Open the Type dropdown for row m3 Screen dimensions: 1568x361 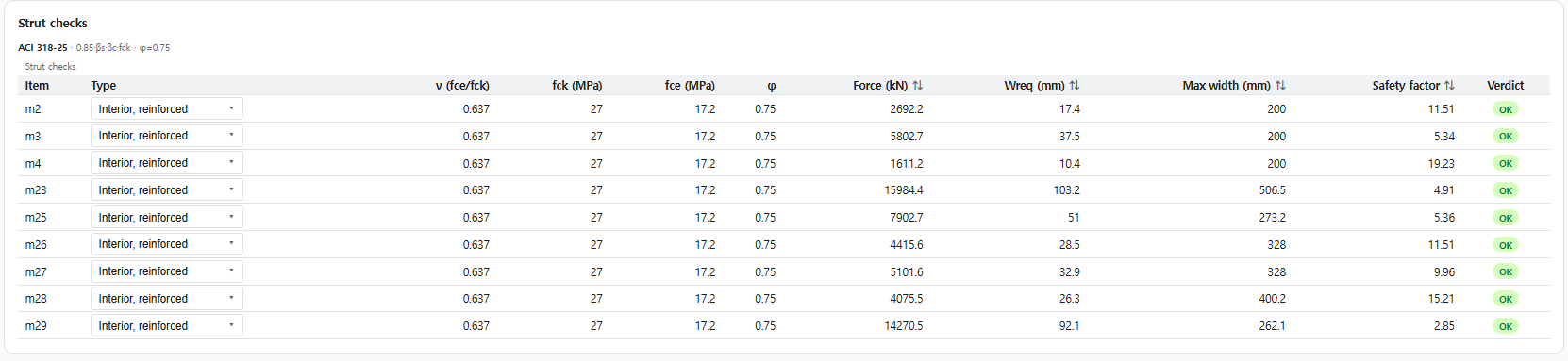(x=167, y=136)
